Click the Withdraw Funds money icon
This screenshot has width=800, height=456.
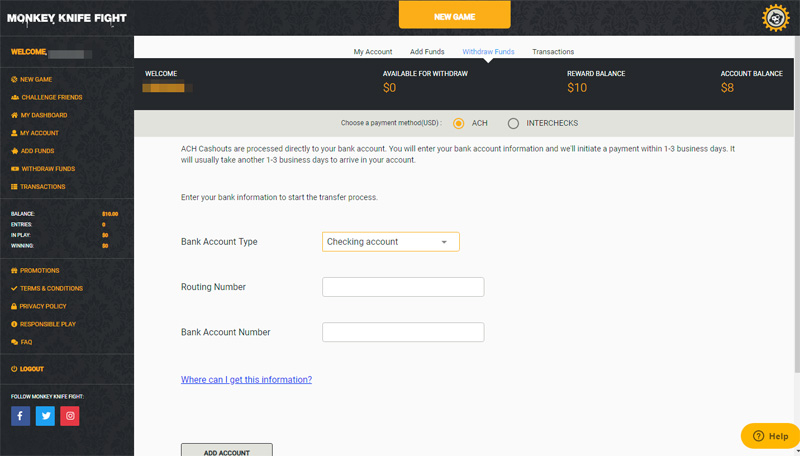coord(15,169)
